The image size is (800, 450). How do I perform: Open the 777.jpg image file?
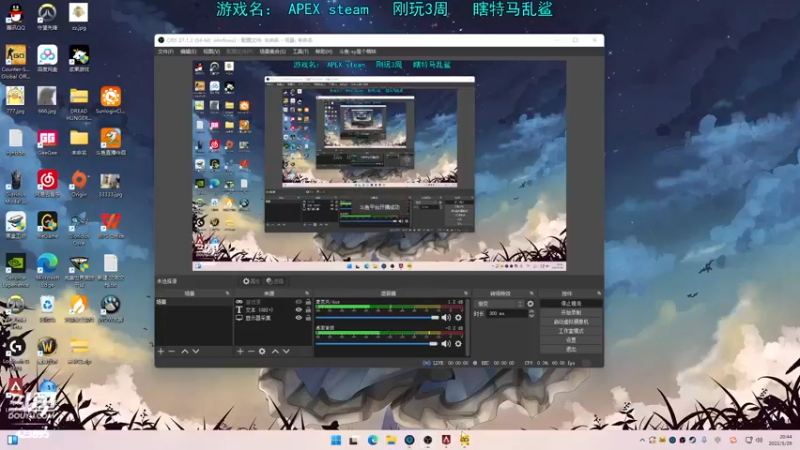15,100
